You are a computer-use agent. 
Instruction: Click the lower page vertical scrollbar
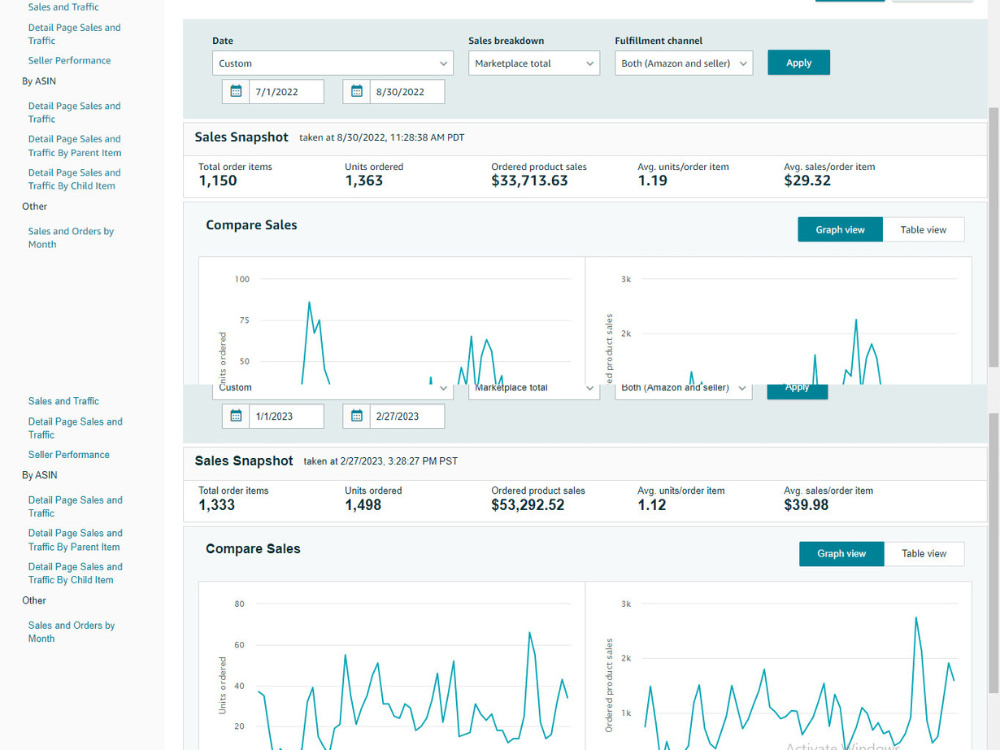coord(994,554)
